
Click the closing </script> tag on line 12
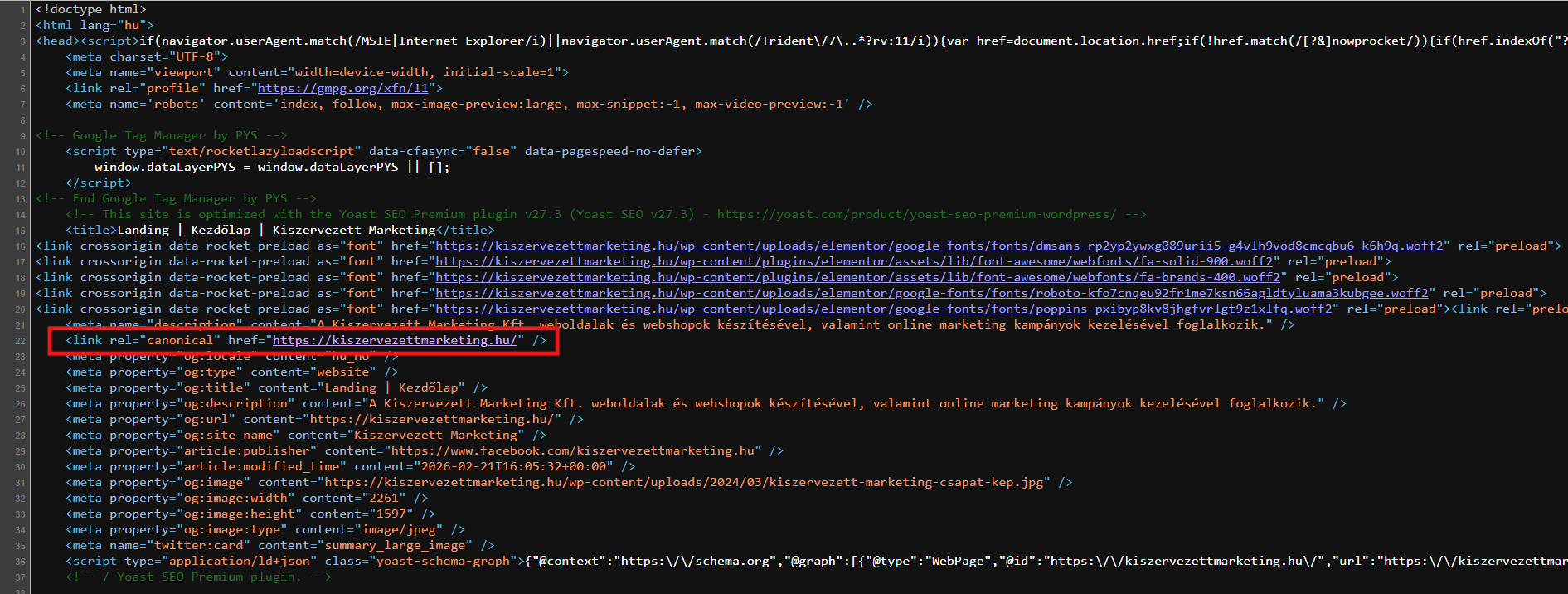(x=99, y=183)
